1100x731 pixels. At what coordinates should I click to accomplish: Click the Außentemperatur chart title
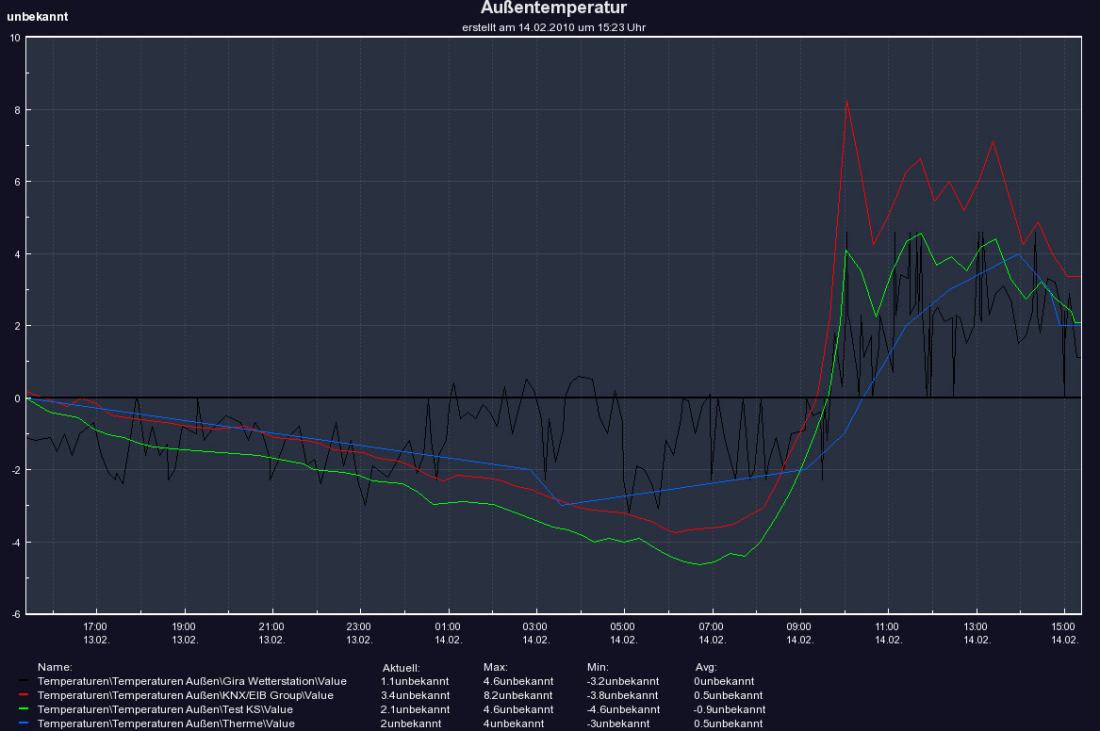pyautogui.click(x=553, y=9)
